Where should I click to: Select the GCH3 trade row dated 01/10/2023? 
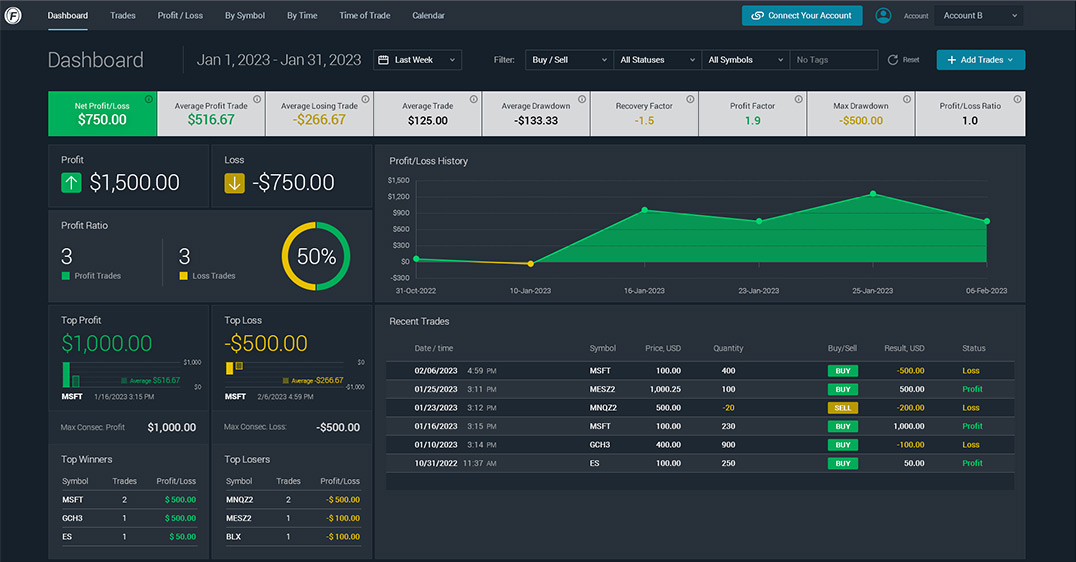(x=700, y=445)
